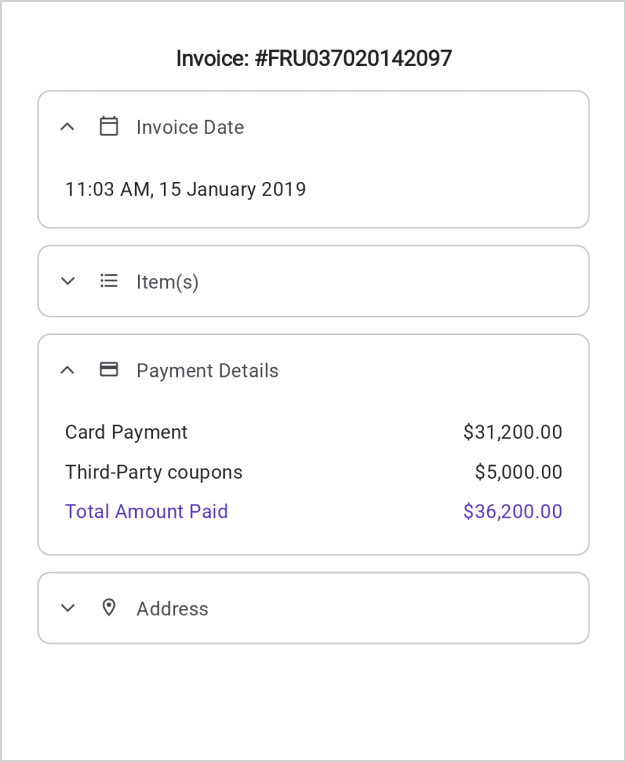Screen dimensions: 626x762
Task: Click the Item(s) header label
Action: (x=167, y=282)
